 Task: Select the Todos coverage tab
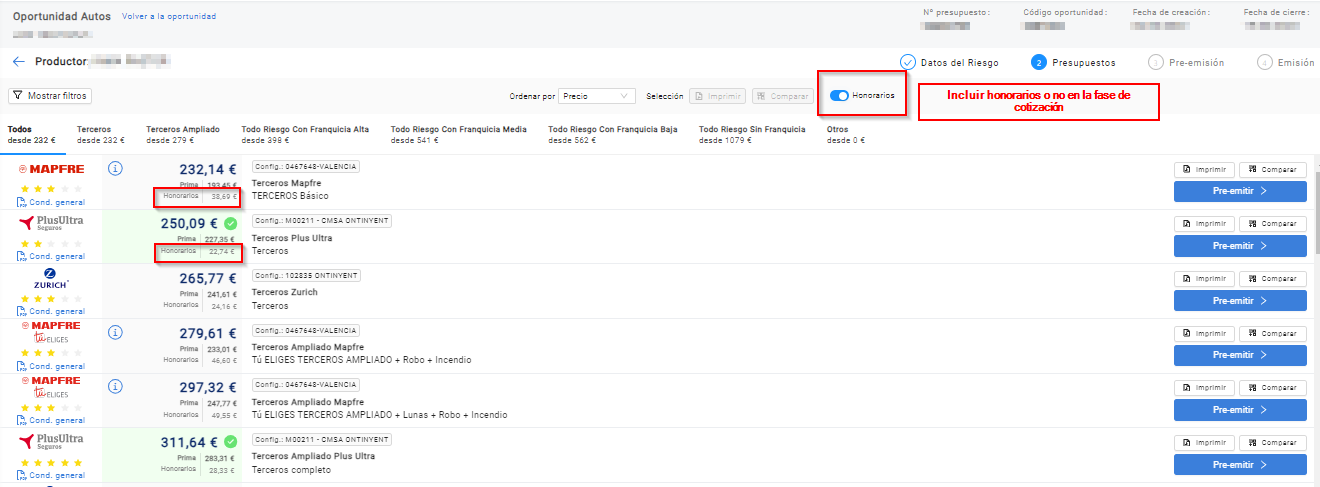click(x=31, y=135)
